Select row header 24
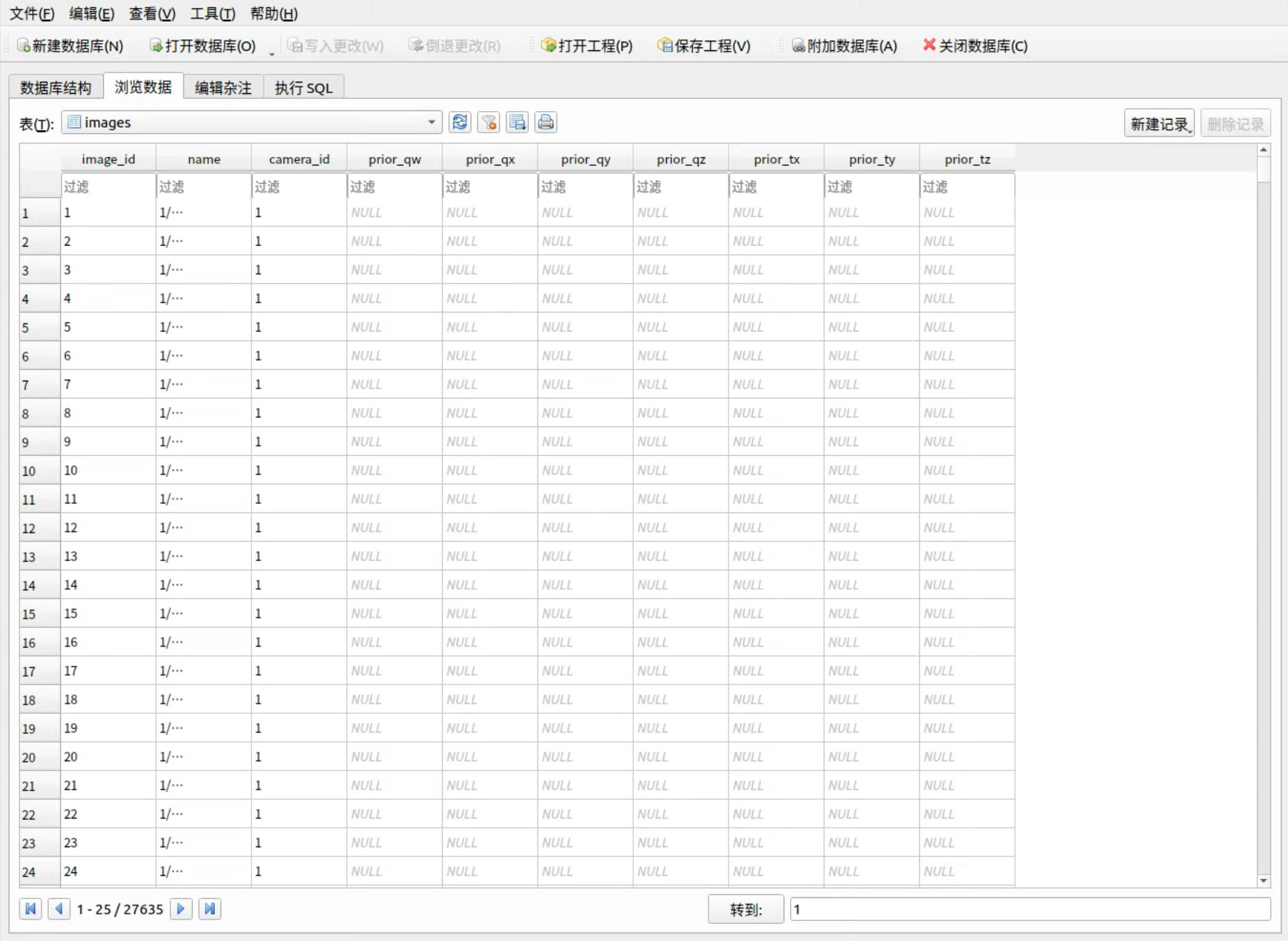The image size is (1288, 941). click(40, 872)
